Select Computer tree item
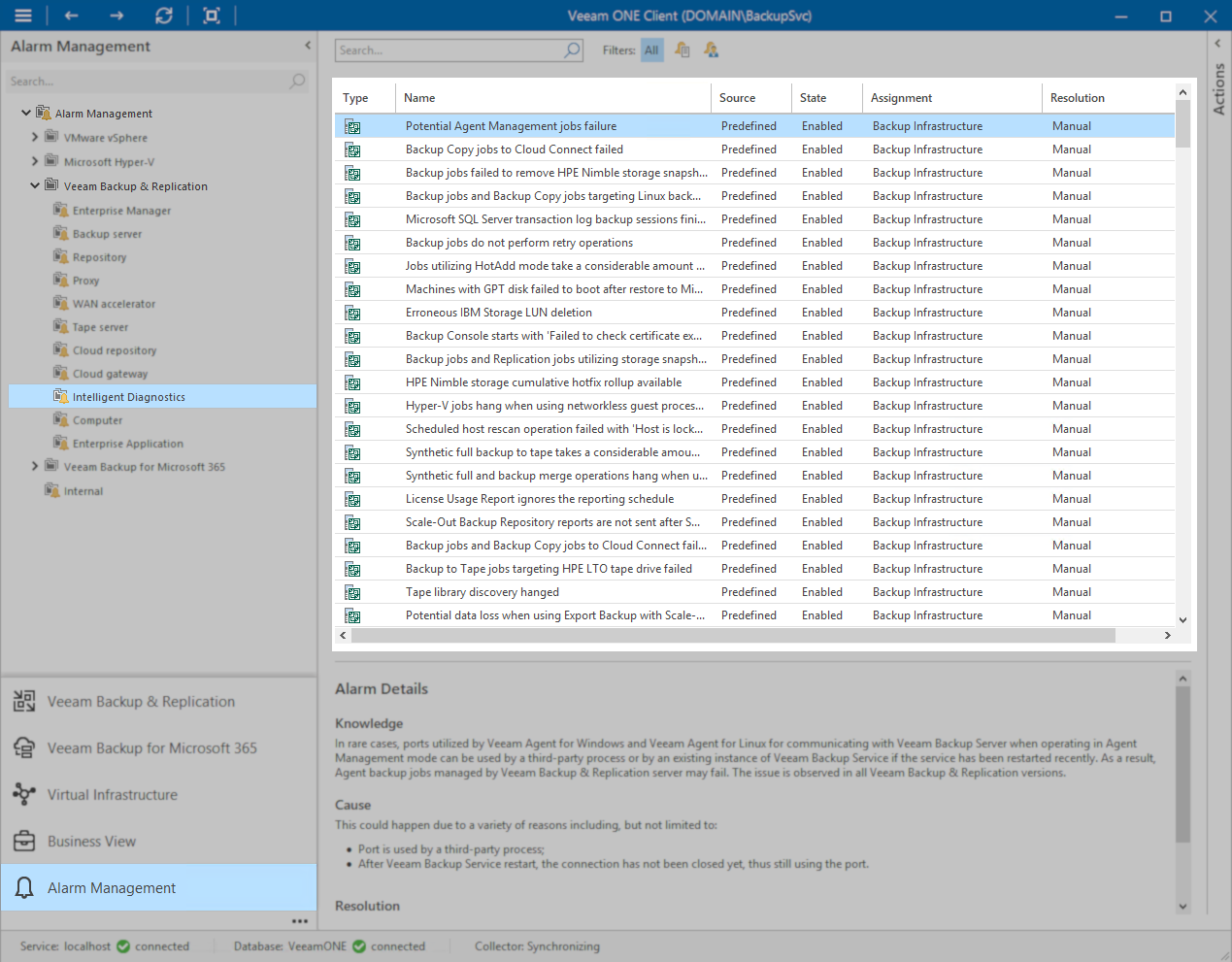 [97, 420]
